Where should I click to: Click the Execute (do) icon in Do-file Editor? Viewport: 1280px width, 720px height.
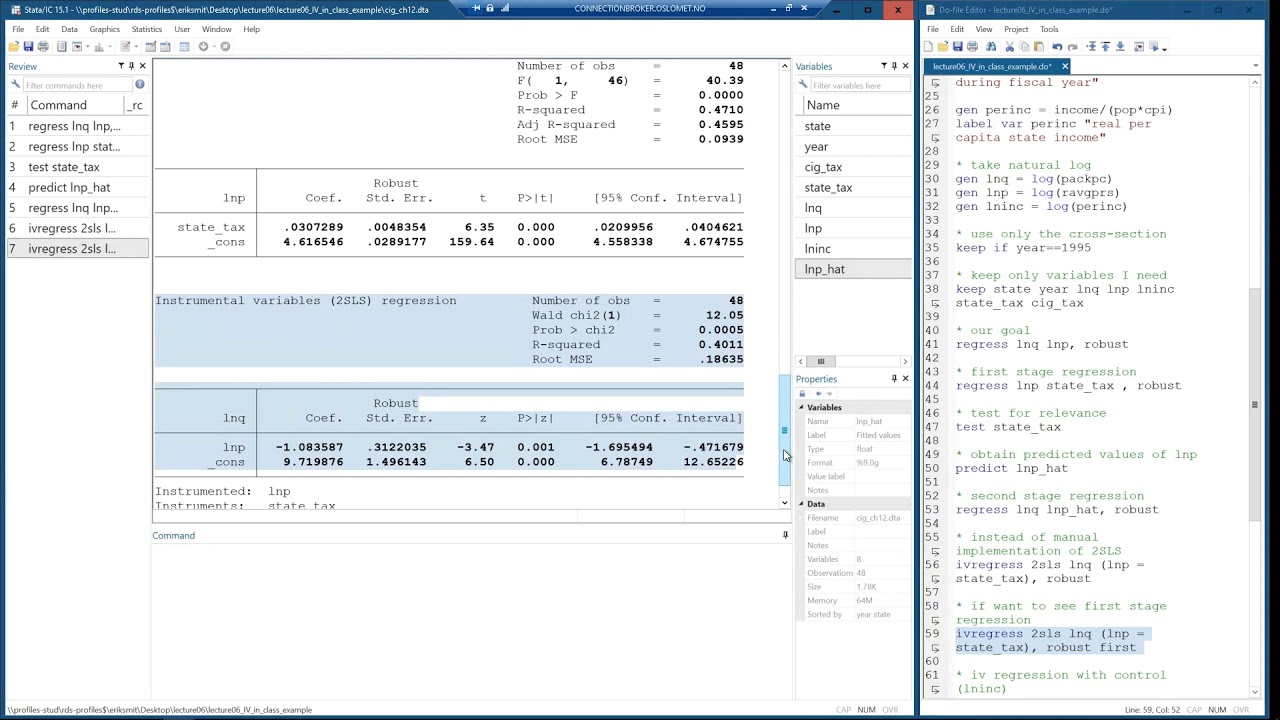(1153, 46)
